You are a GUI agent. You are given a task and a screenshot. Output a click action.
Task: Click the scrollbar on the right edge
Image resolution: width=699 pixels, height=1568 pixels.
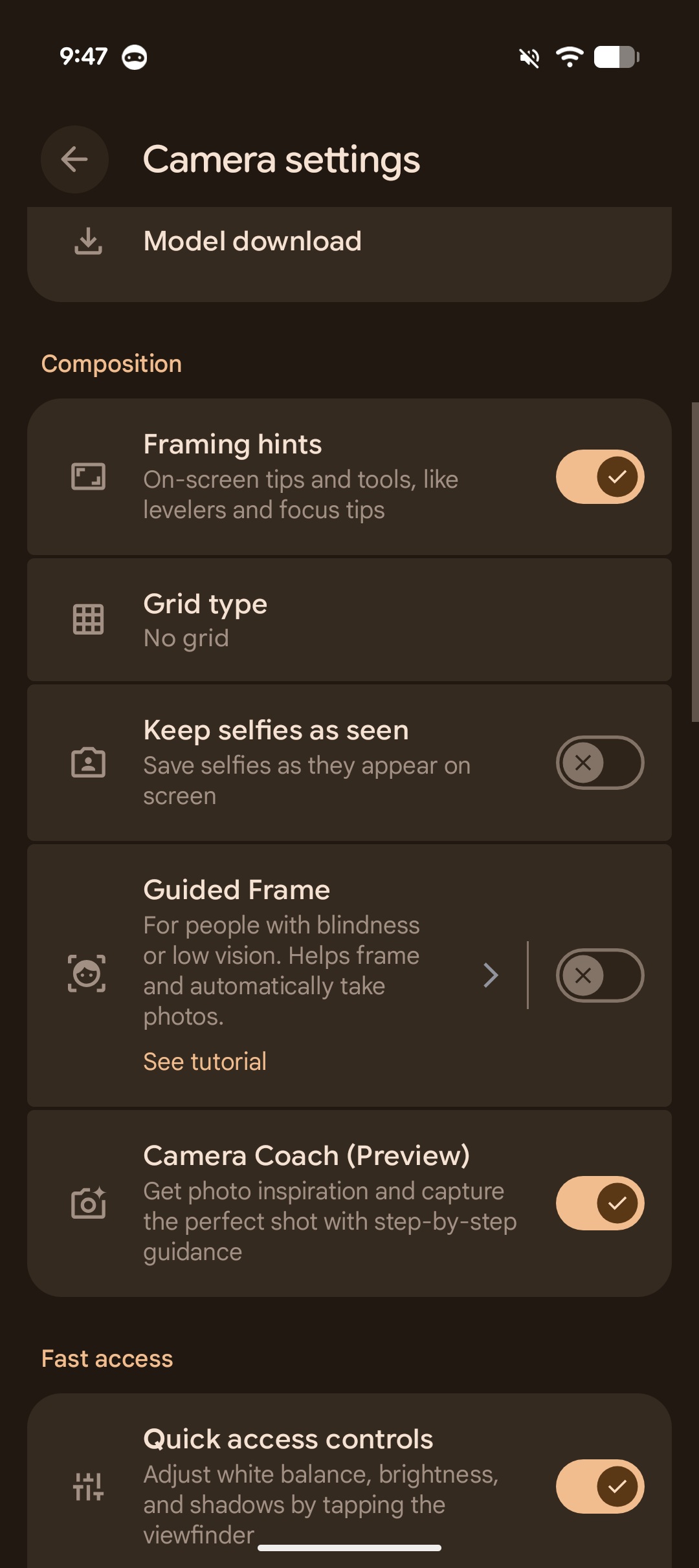pos(694,561)
